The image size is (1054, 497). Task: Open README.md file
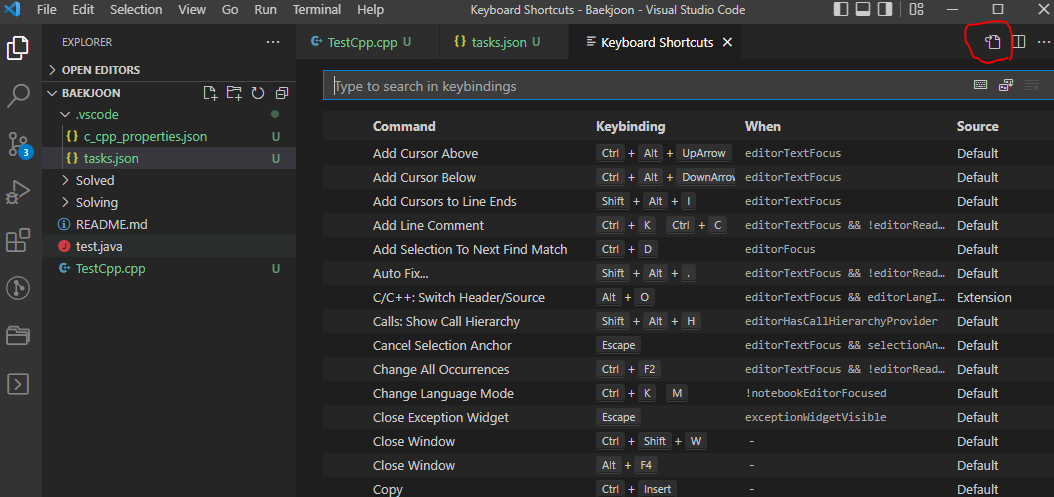[x=169, y=224]
